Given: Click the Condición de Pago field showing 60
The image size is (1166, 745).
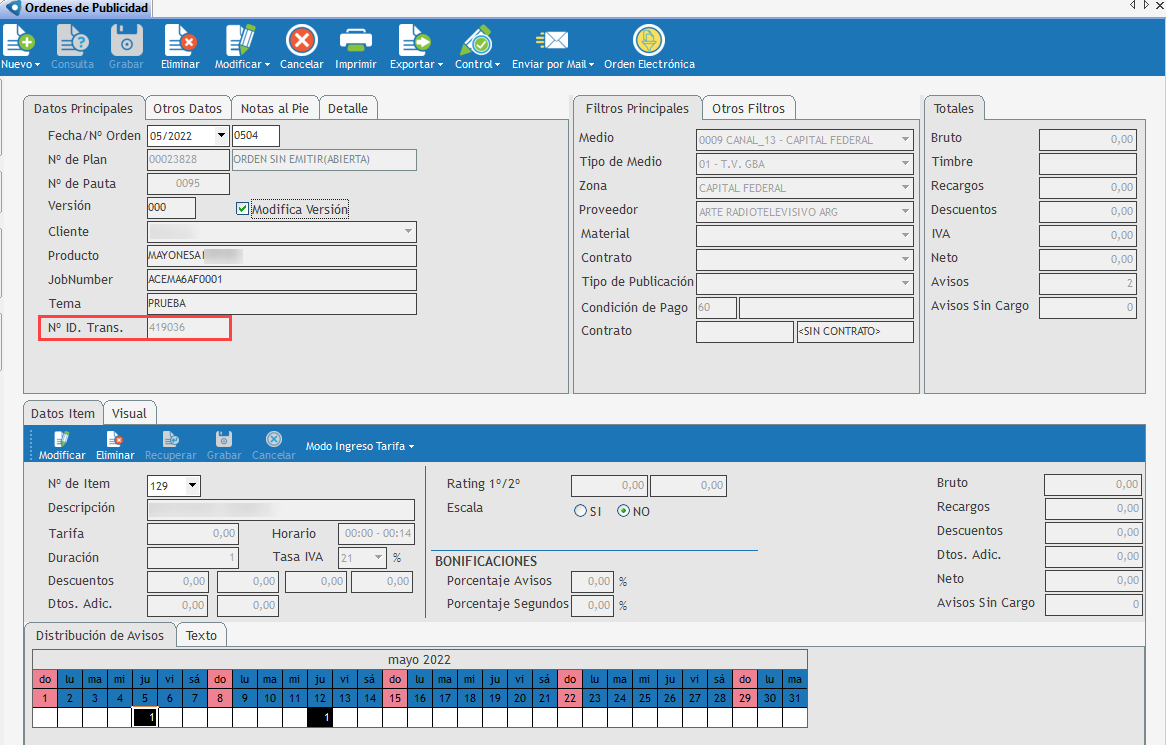Looking at the screenshot, I should click(716, 308).
